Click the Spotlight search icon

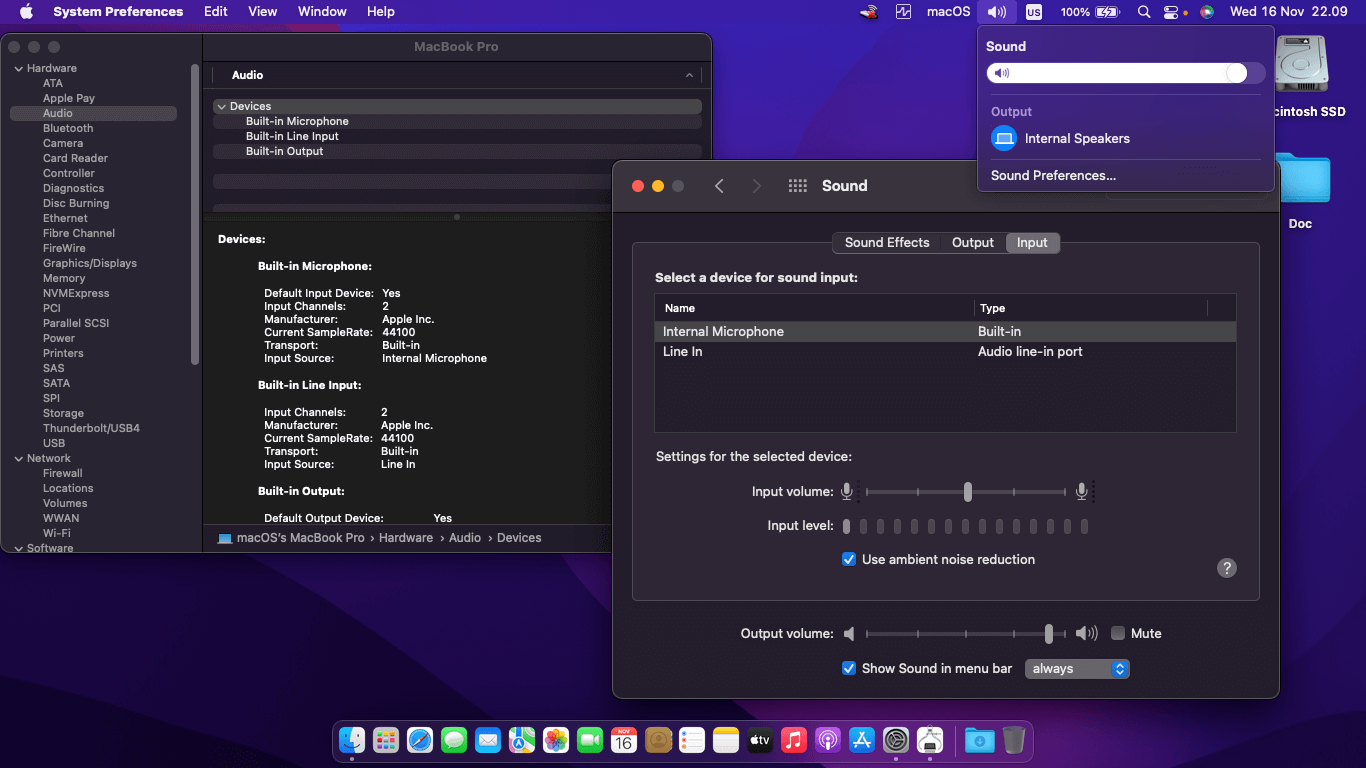coord(1144,12)
